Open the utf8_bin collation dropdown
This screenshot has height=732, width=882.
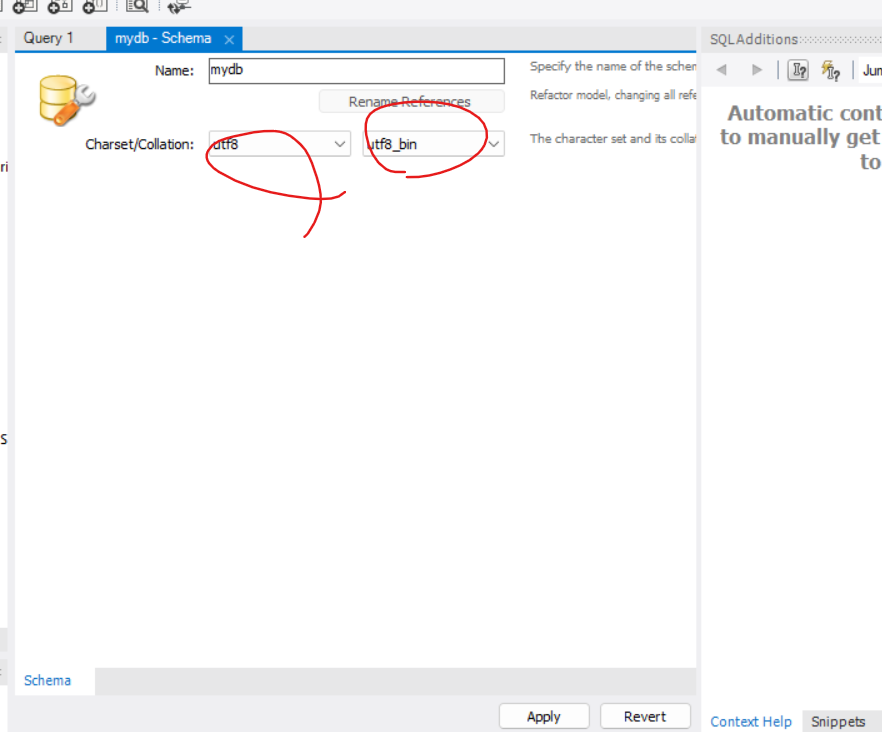433,144
